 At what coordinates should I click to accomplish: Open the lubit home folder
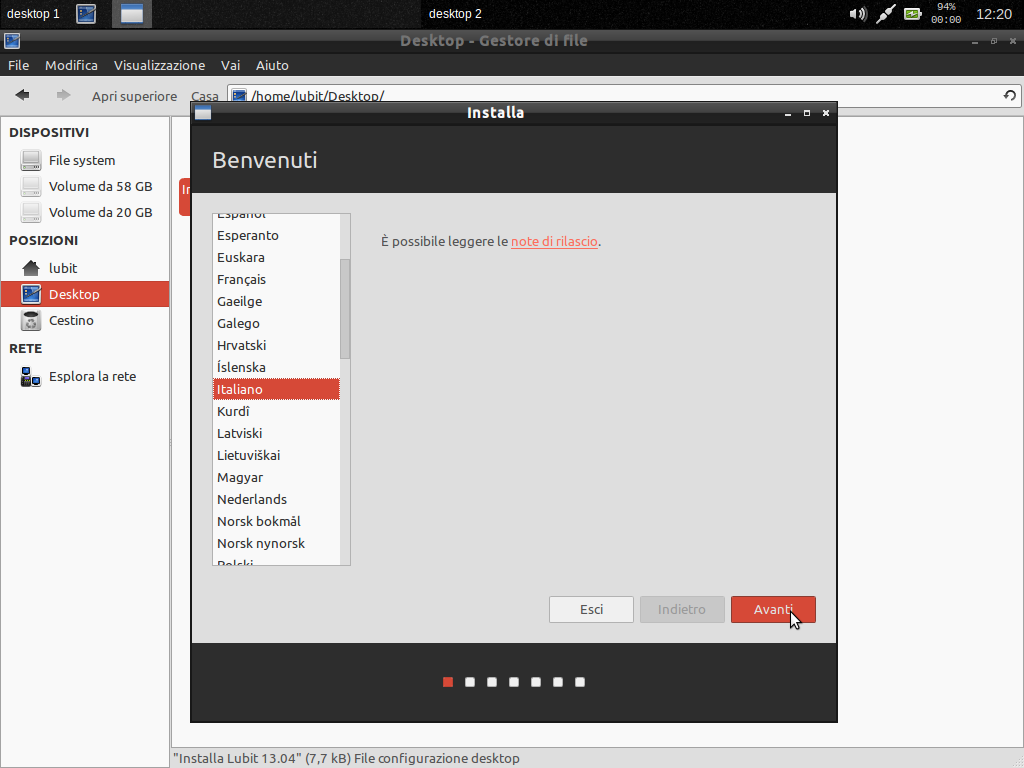62,268
